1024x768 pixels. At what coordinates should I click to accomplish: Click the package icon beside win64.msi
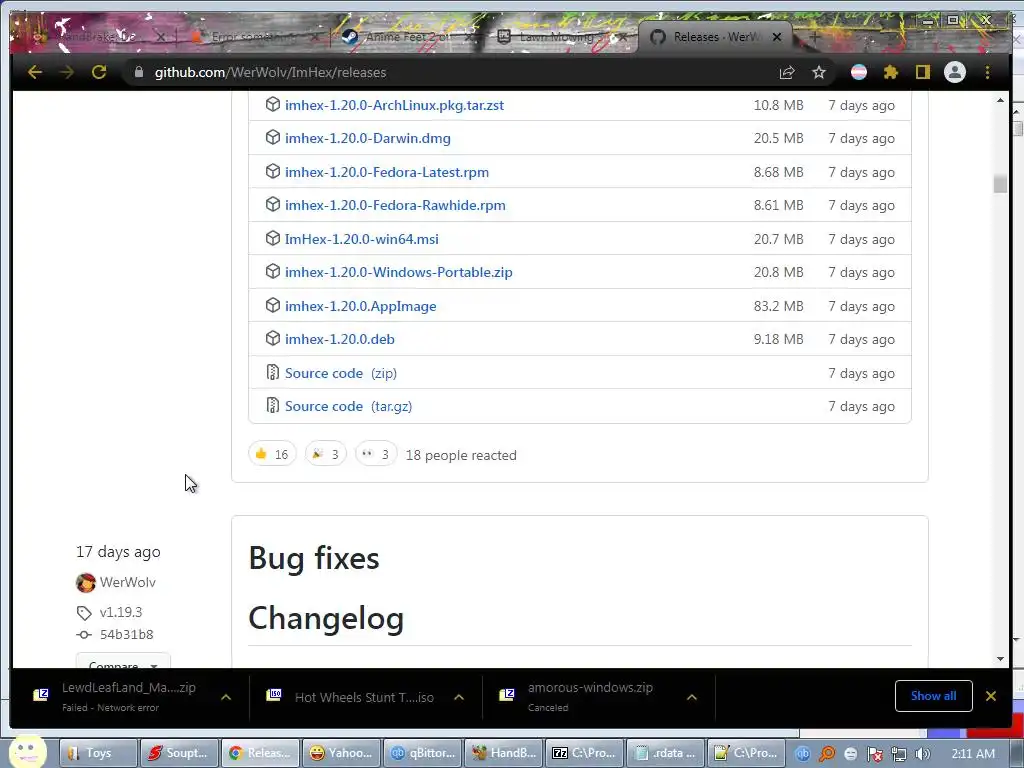click(x=273, y=238)
